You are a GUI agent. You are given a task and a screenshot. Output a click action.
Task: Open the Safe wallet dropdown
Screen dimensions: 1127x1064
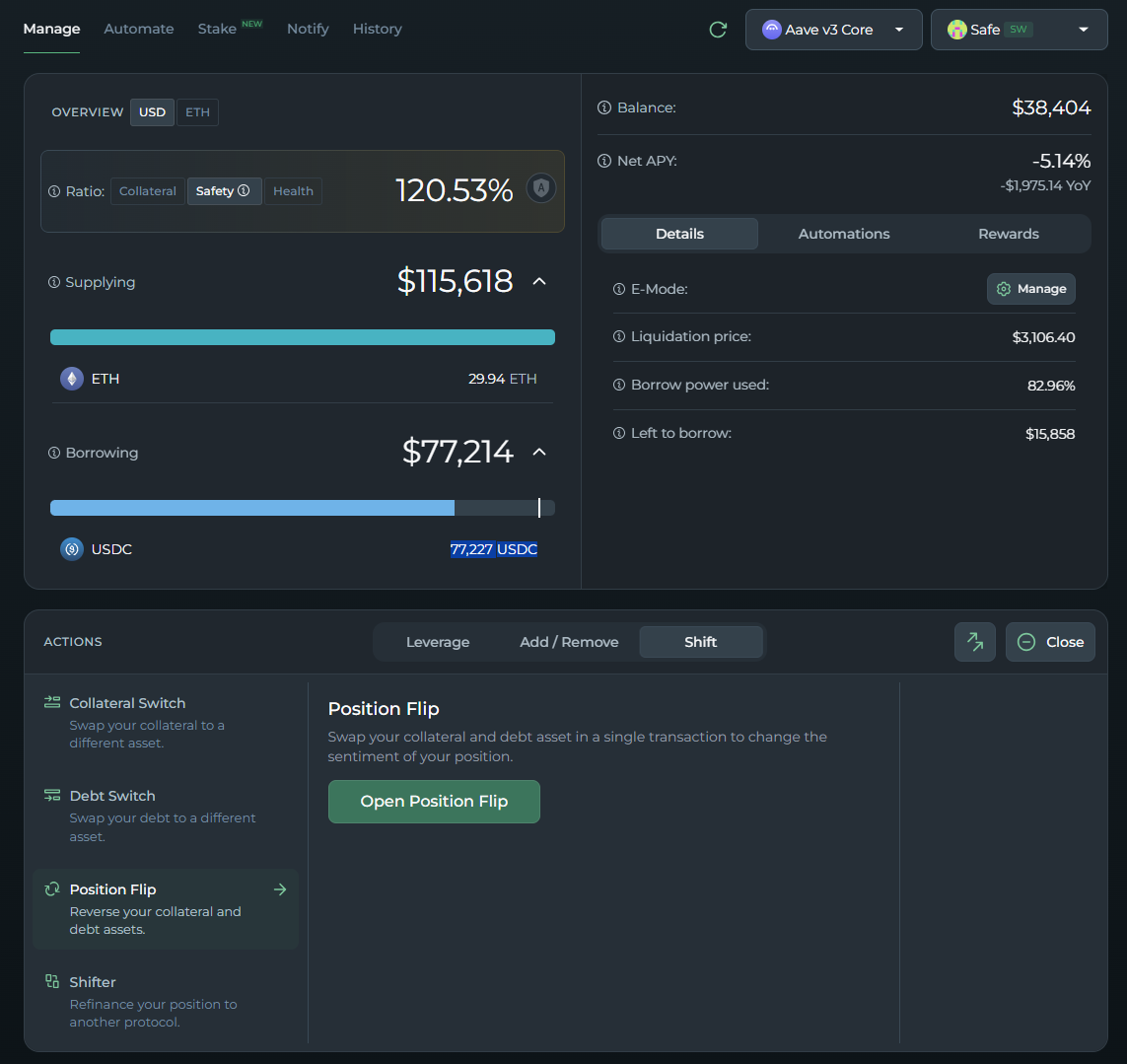tap(1019, 30)
